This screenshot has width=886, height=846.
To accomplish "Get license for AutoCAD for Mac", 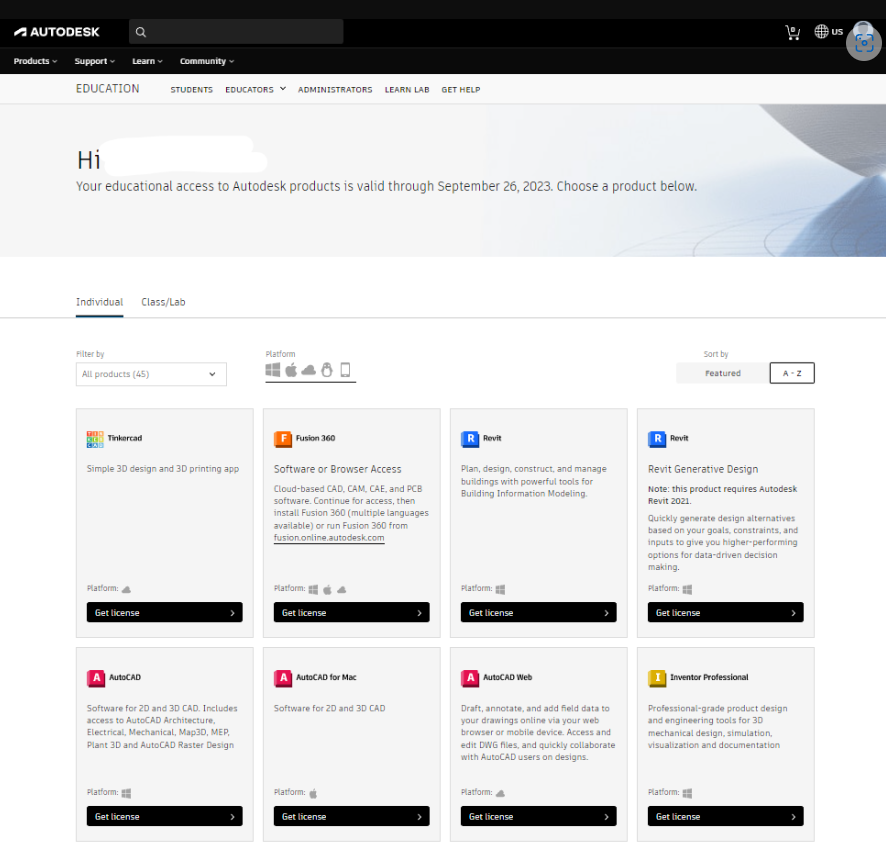I will pyautogui.click(x=351, y=817).
